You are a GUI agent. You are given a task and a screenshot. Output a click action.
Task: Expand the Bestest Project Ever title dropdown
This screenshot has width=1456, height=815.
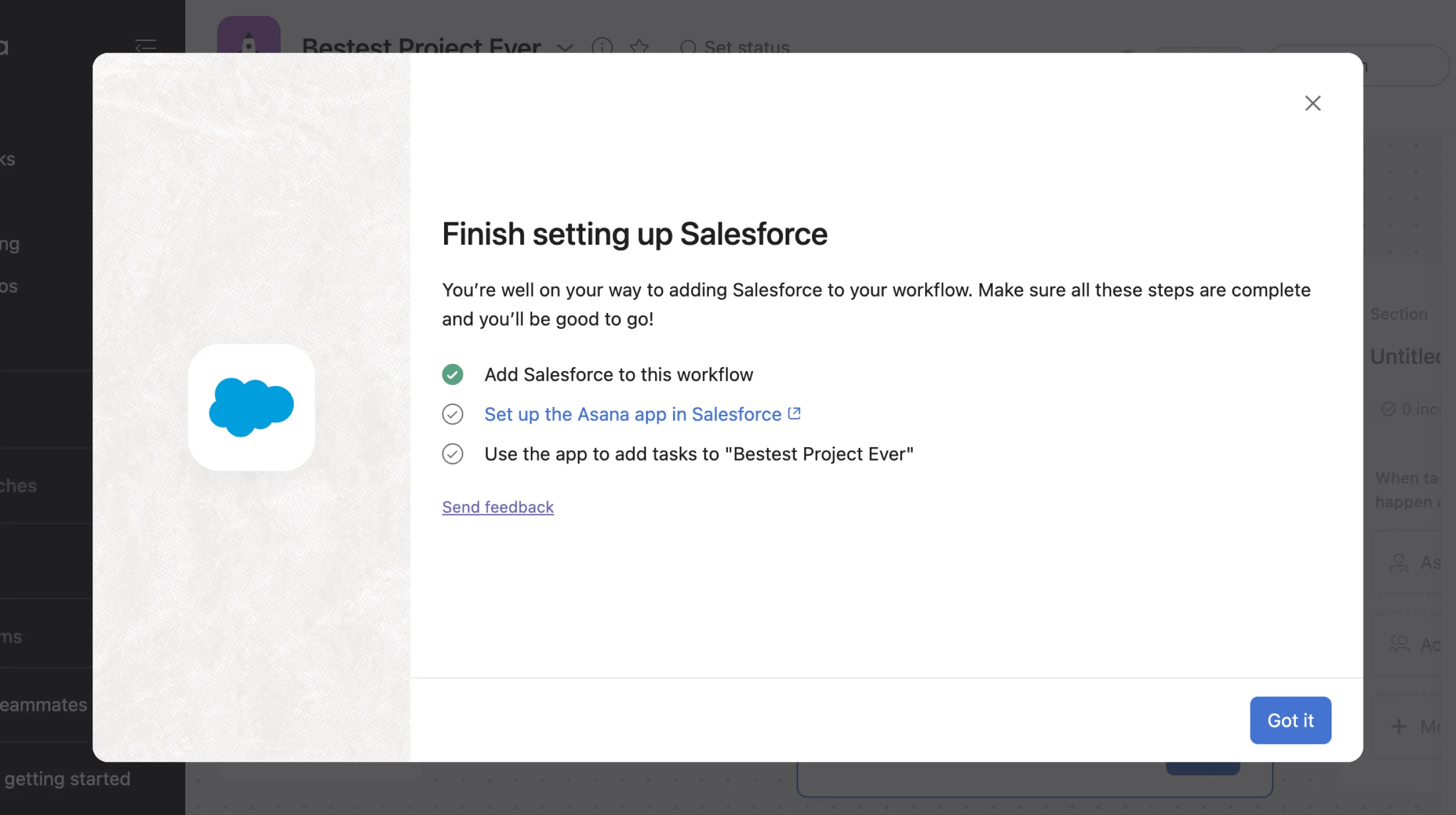coord(565,49)
